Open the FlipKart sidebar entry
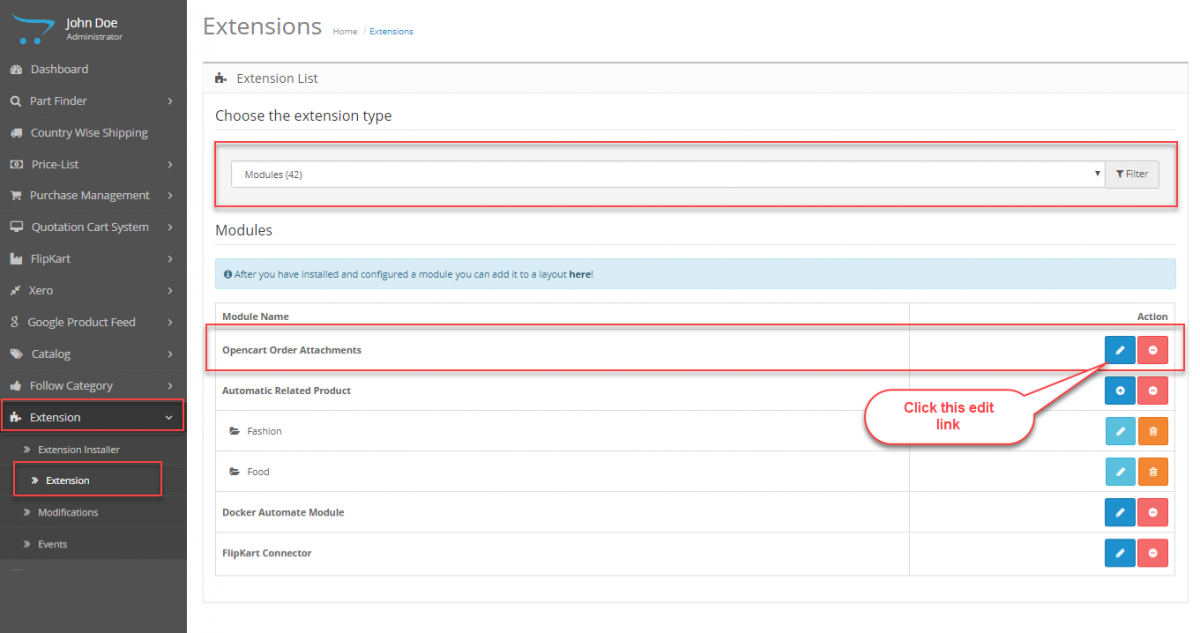Screen dimensions: 1200x633 55,258
